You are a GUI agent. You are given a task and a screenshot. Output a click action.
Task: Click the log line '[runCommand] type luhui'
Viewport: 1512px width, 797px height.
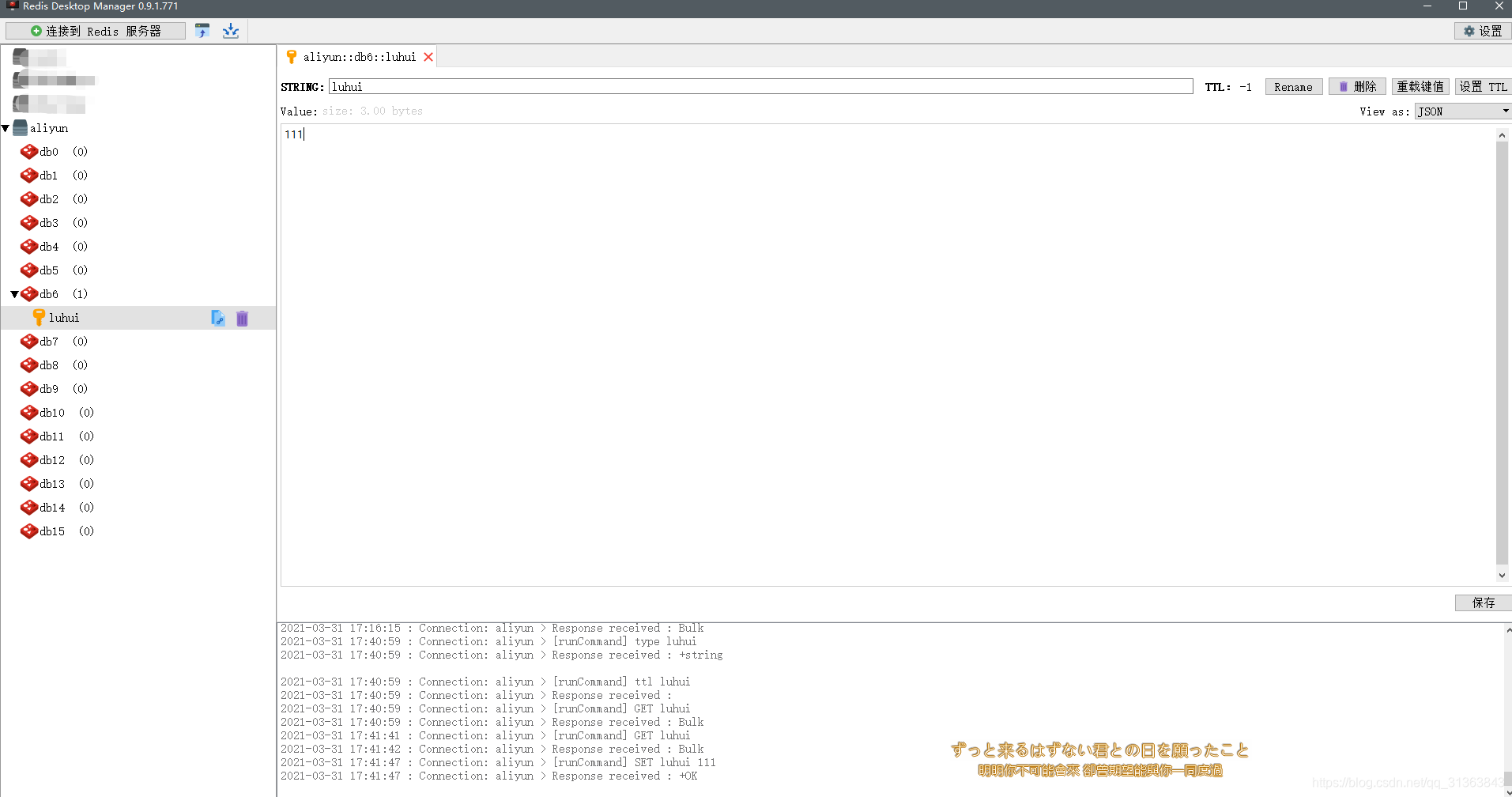(x=488, y=641)
